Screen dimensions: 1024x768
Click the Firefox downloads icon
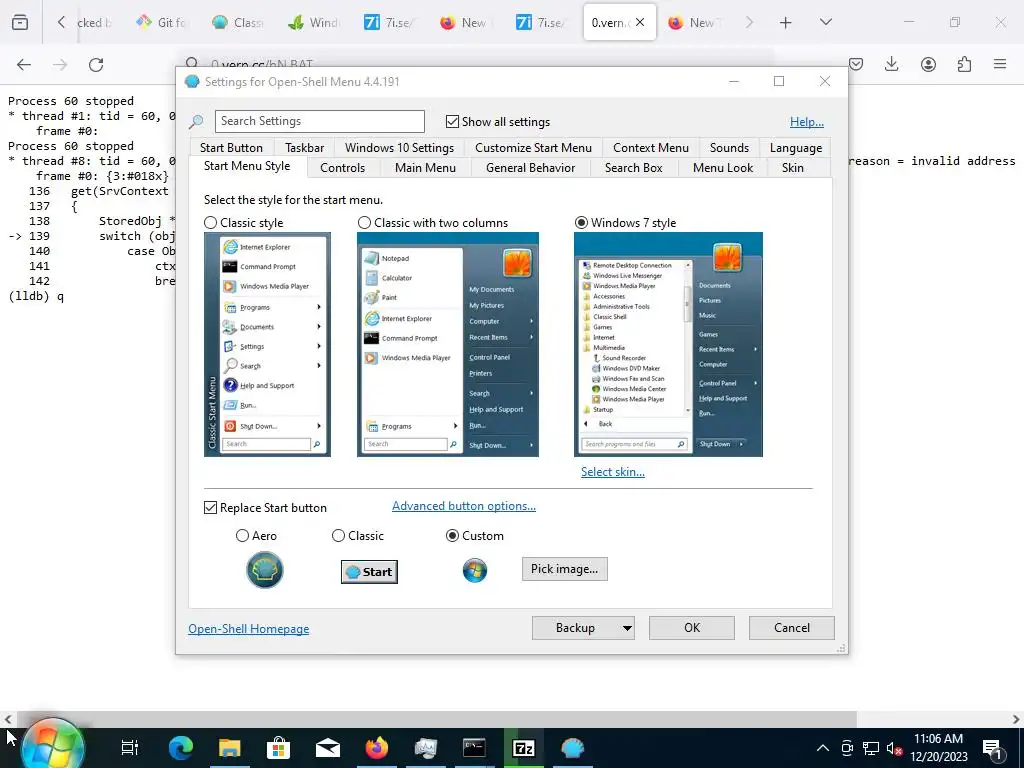891,64
